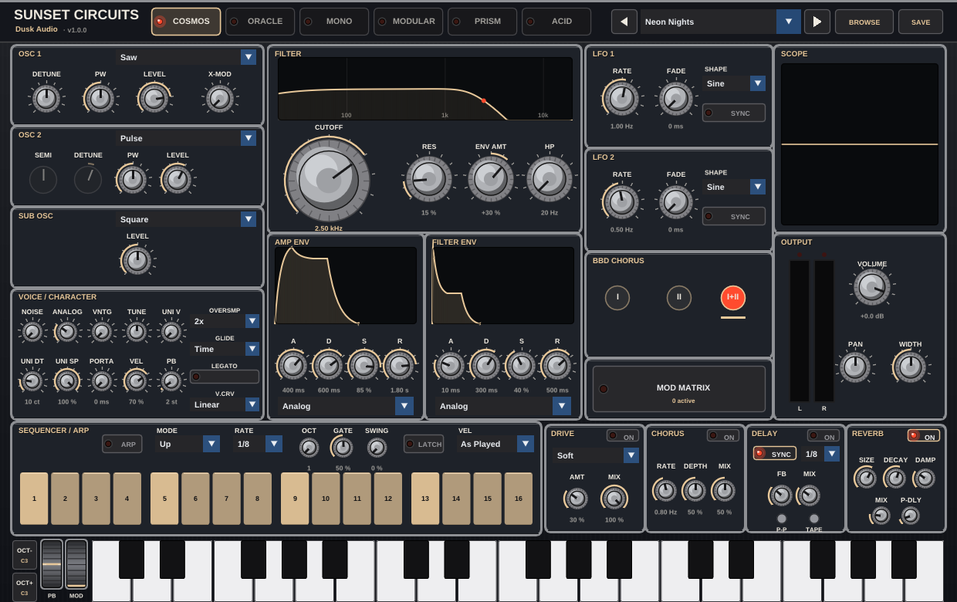Toggle the Delay Sync switch

775,454
